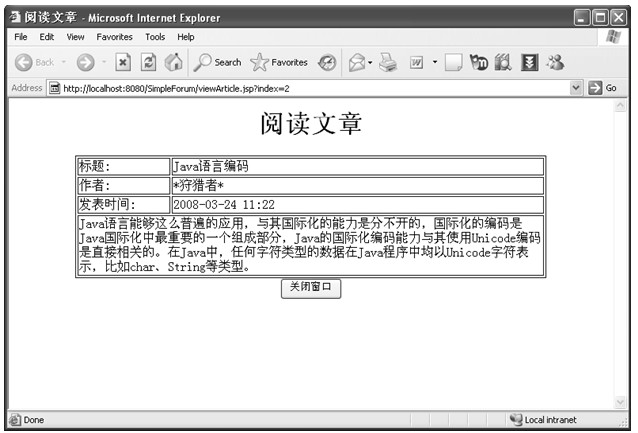This screenshot has height=433, width=638.
Task: Open the Search pane from the toolbar
Action: [x=217, y=62]
